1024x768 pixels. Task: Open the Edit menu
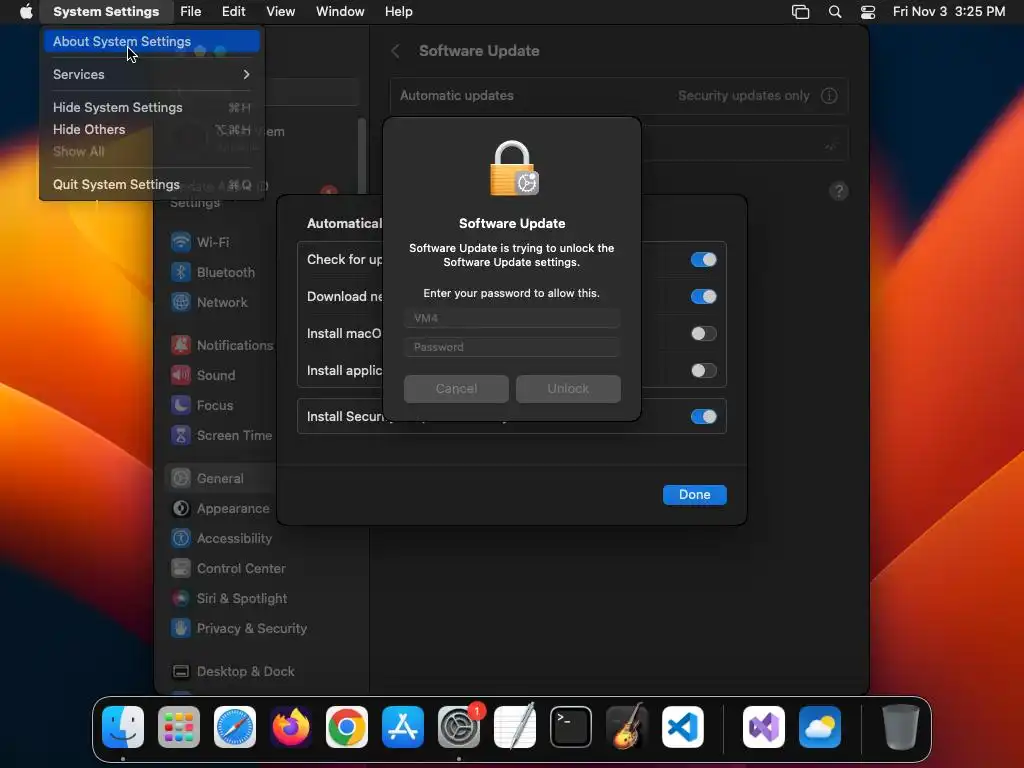coord(233,11)
